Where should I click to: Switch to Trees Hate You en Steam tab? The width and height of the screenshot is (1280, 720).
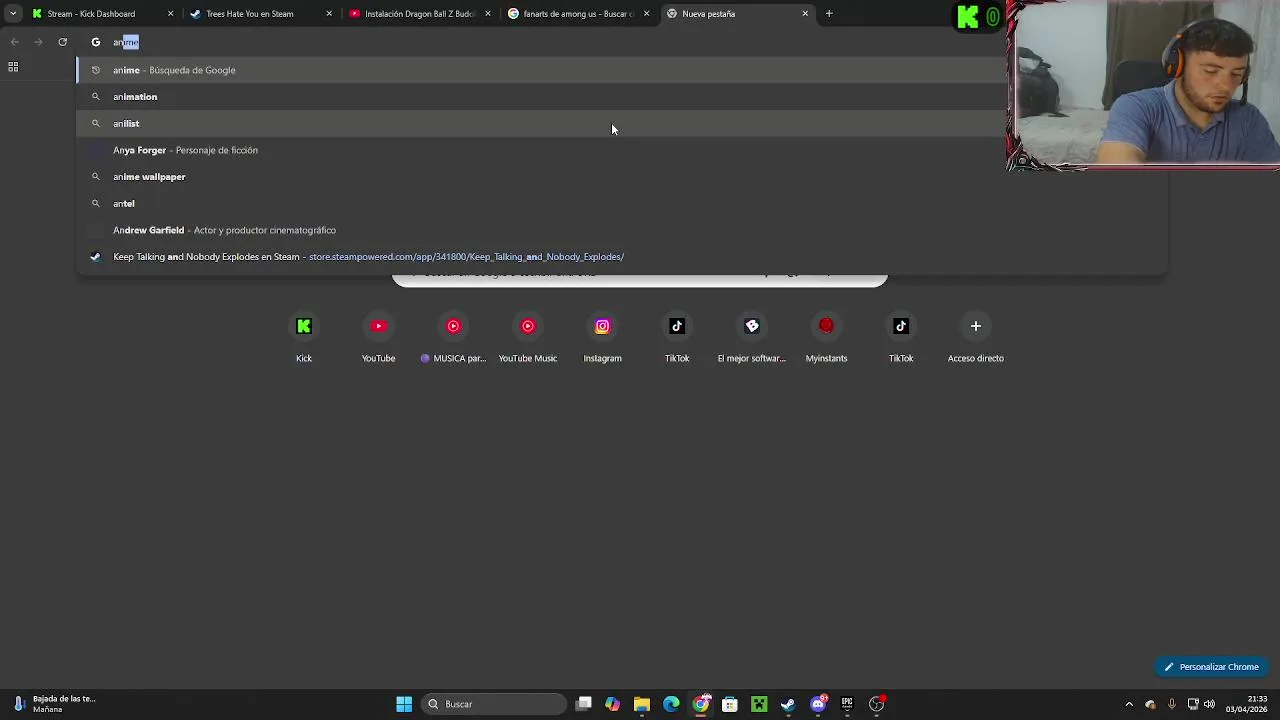[260, 14]
